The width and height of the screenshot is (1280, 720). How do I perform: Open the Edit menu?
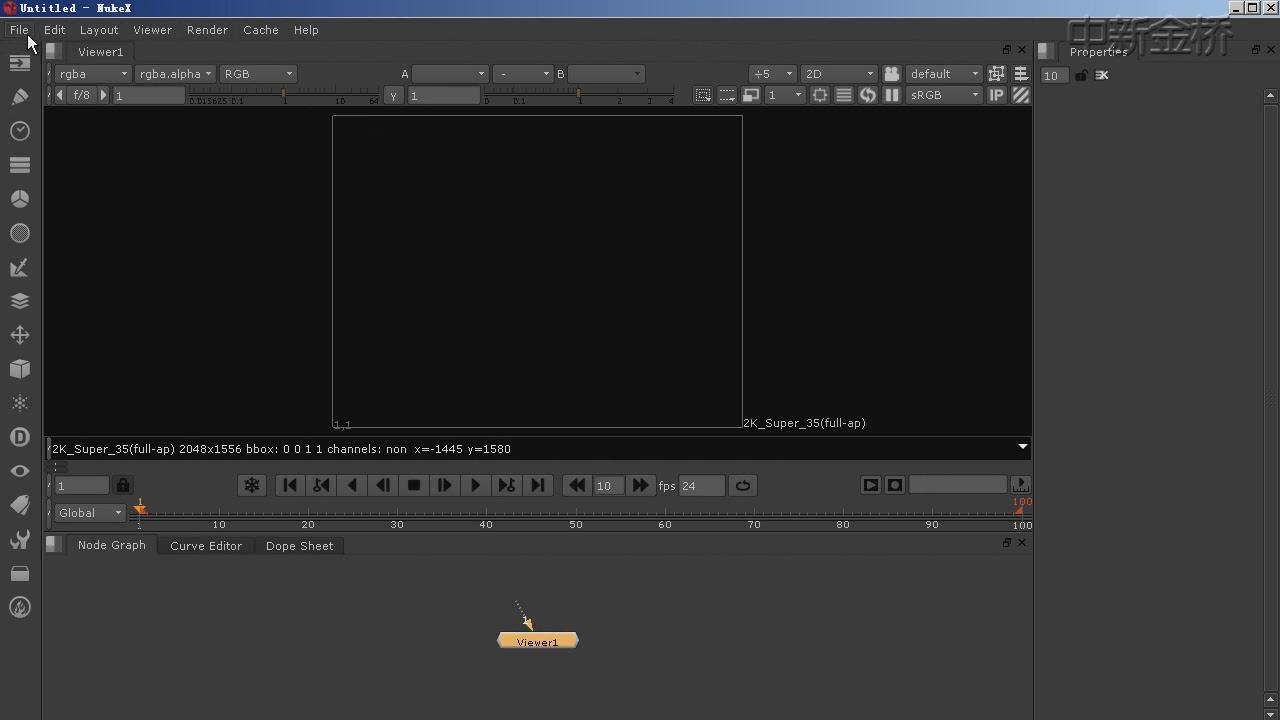(x=55, y=30)
